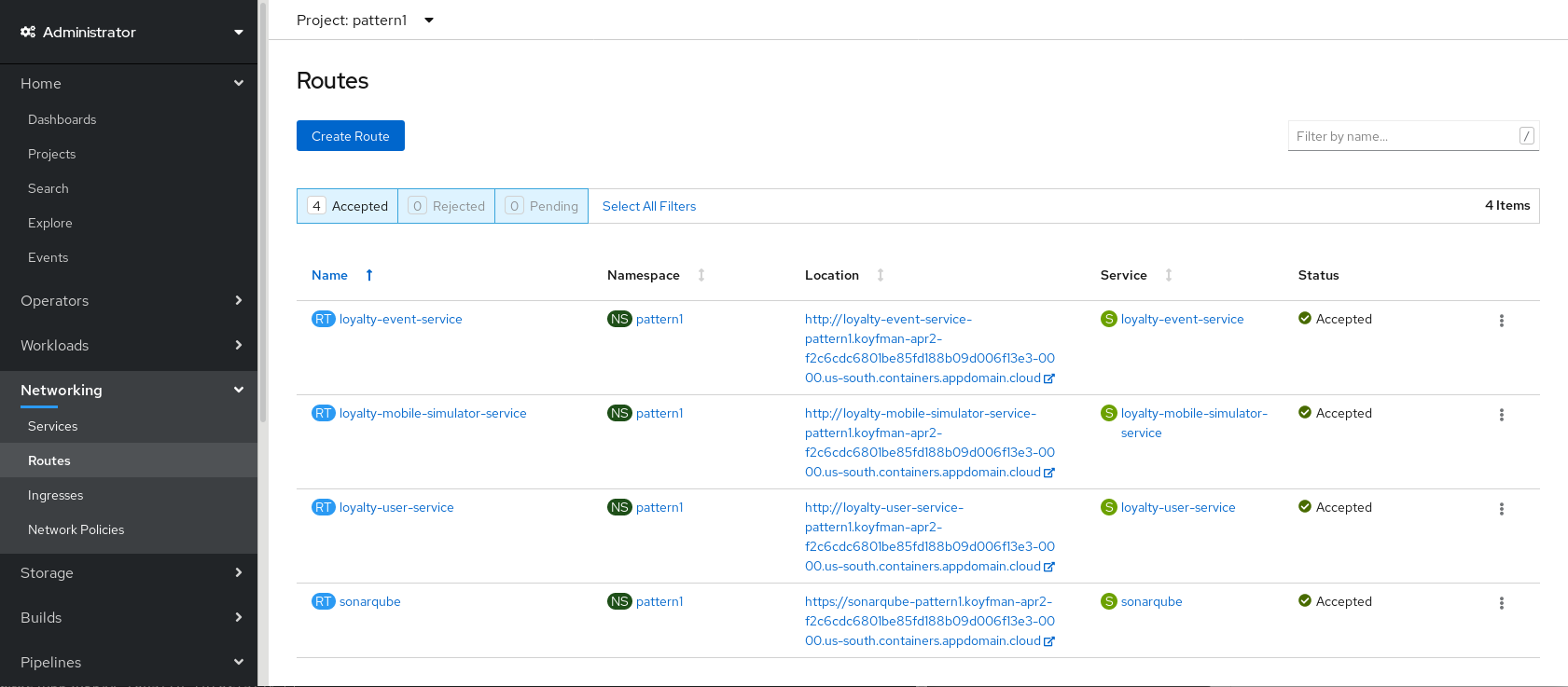Click external link icon on sonarqube location

click(1049, 641)
